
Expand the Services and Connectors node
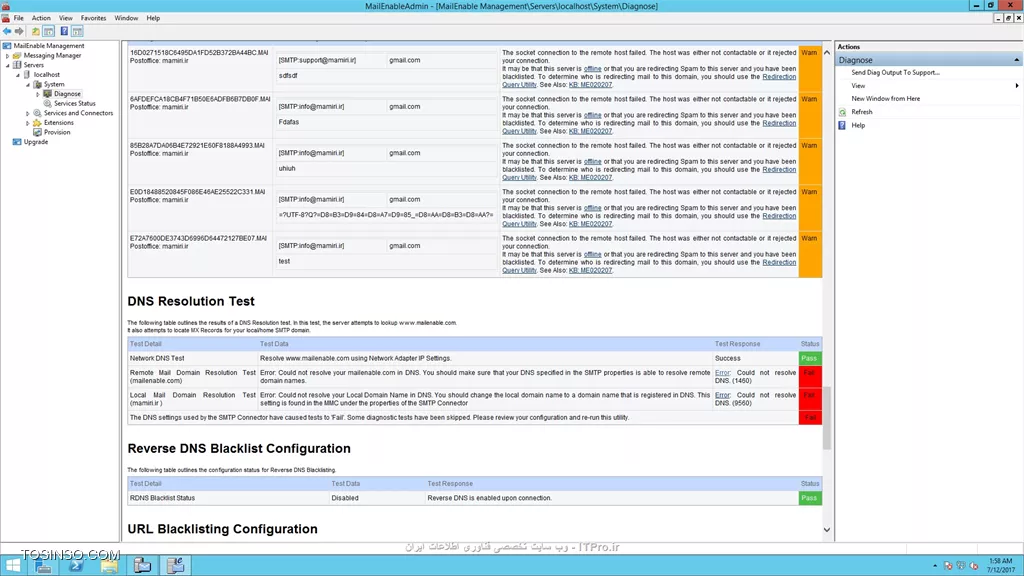coord(28,113)
